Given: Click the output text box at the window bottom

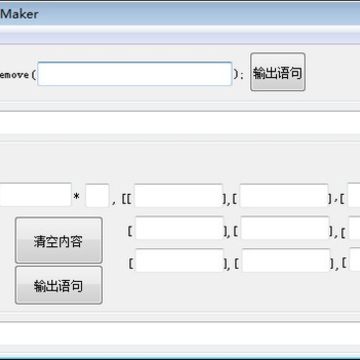Looking at the screenshot, I should 180,334.
